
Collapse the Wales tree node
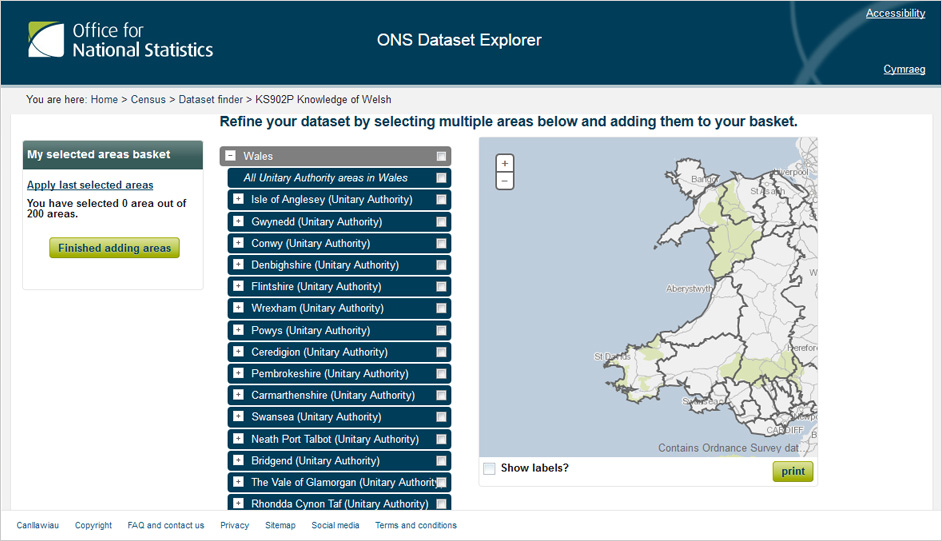tap(230, 156)
